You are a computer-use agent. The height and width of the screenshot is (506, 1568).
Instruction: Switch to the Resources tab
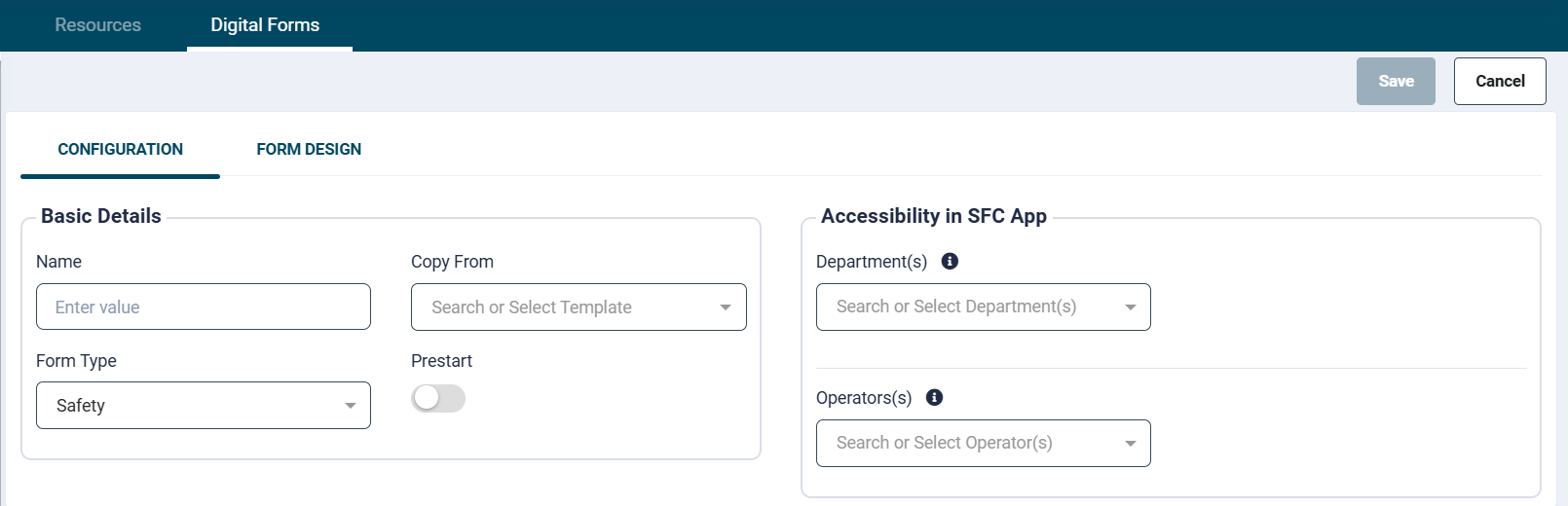(x=97, y=25)
